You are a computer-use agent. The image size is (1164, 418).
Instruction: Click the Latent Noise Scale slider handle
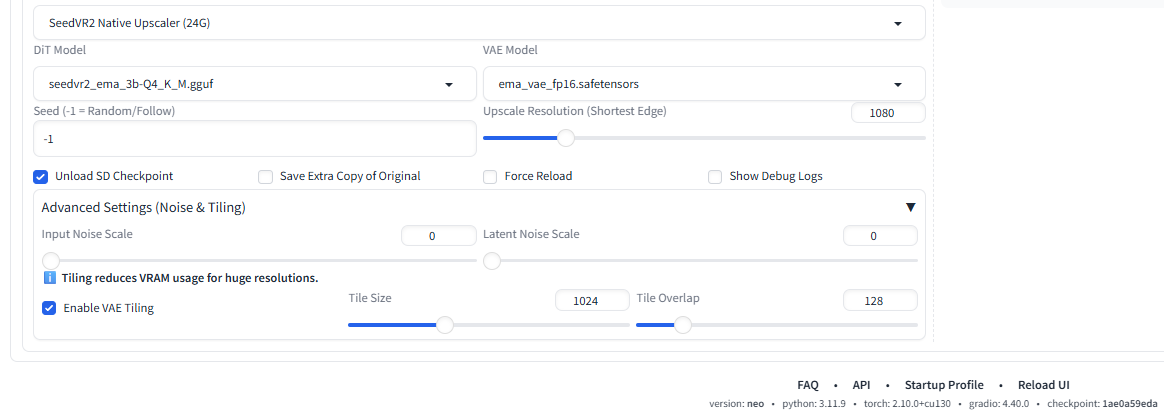point(492,261)
